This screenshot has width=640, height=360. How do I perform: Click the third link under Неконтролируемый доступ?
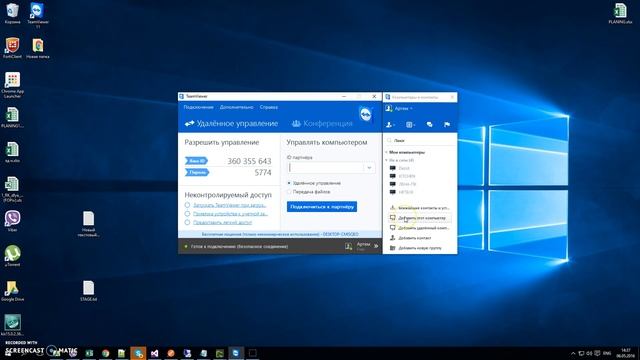click(222, 222)
